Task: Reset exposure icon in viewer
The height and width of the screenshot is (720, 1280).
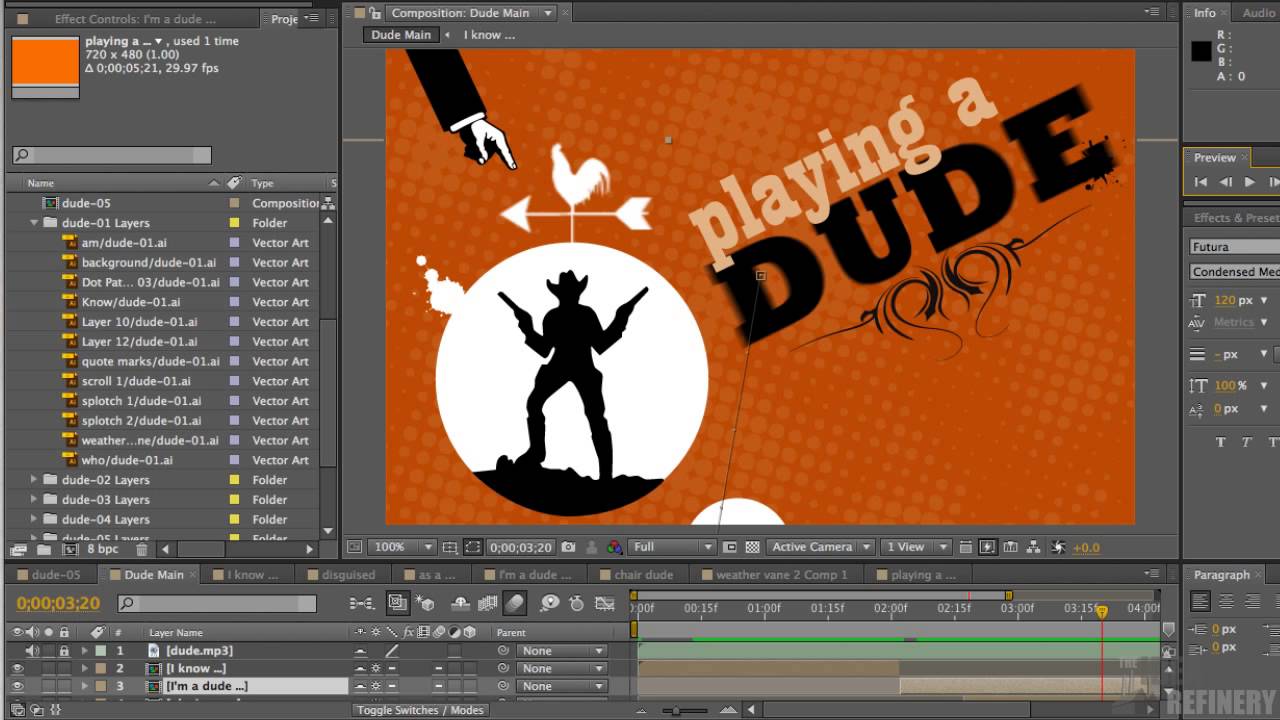Action: pos(1059,547)
